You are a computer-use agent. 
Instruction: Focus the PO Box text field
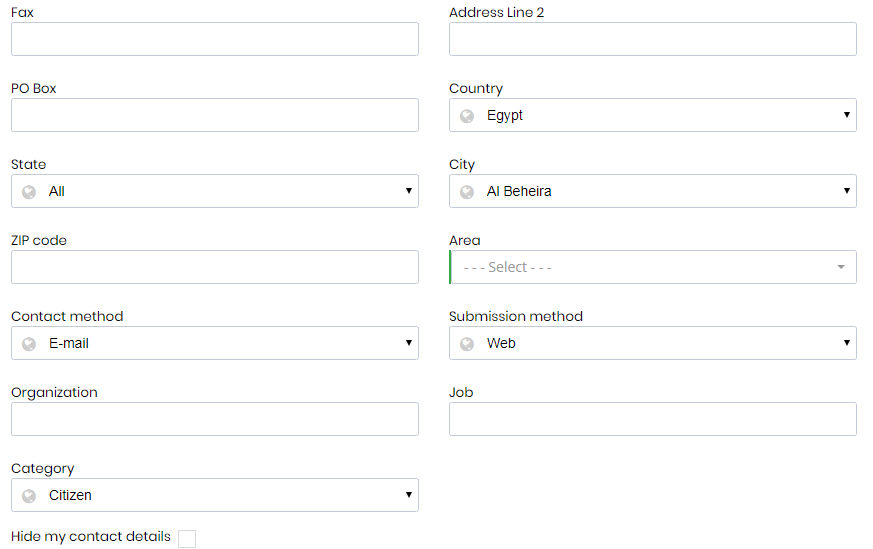215,115
